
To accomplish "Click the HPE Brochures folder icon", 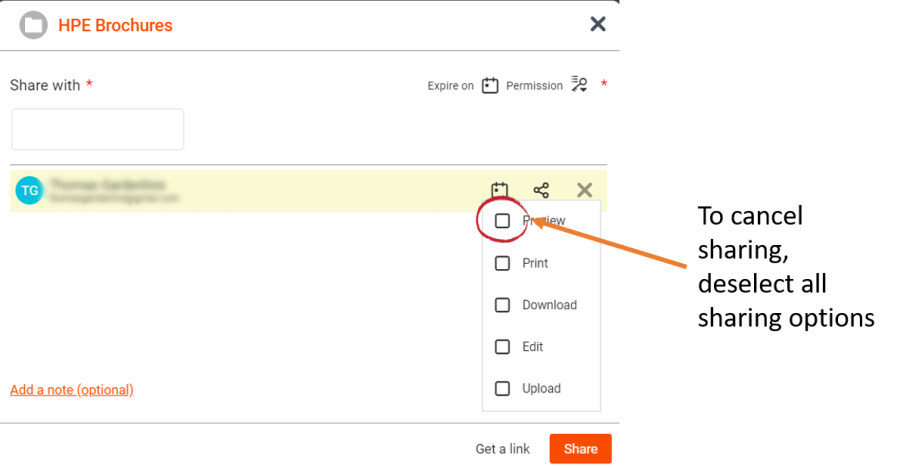I will (x=33, y=25).
